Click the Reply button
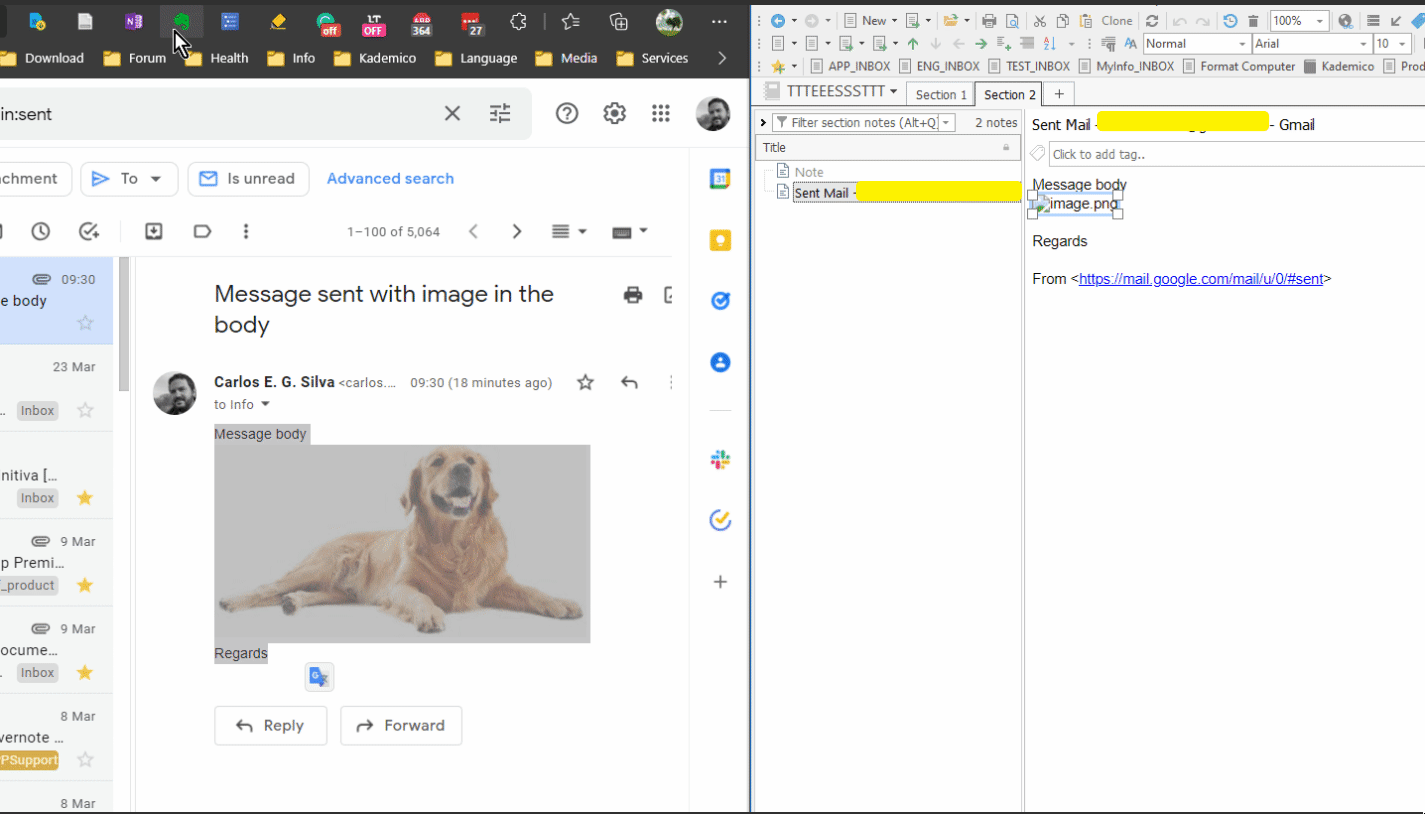This screenshot has height=814, width=1425. [x=270, y=725]
